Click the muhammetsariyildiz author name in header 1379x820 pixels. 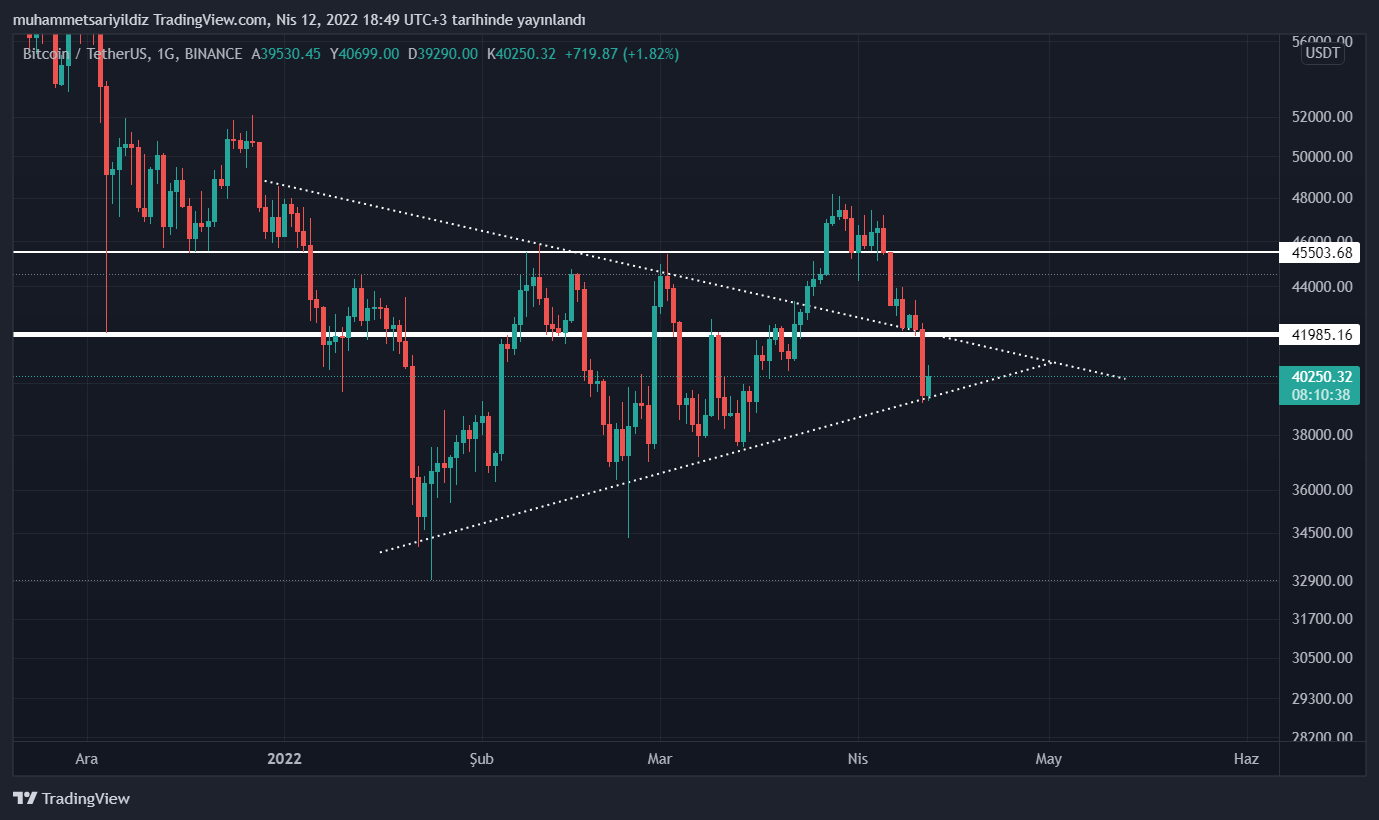(81, 20)
